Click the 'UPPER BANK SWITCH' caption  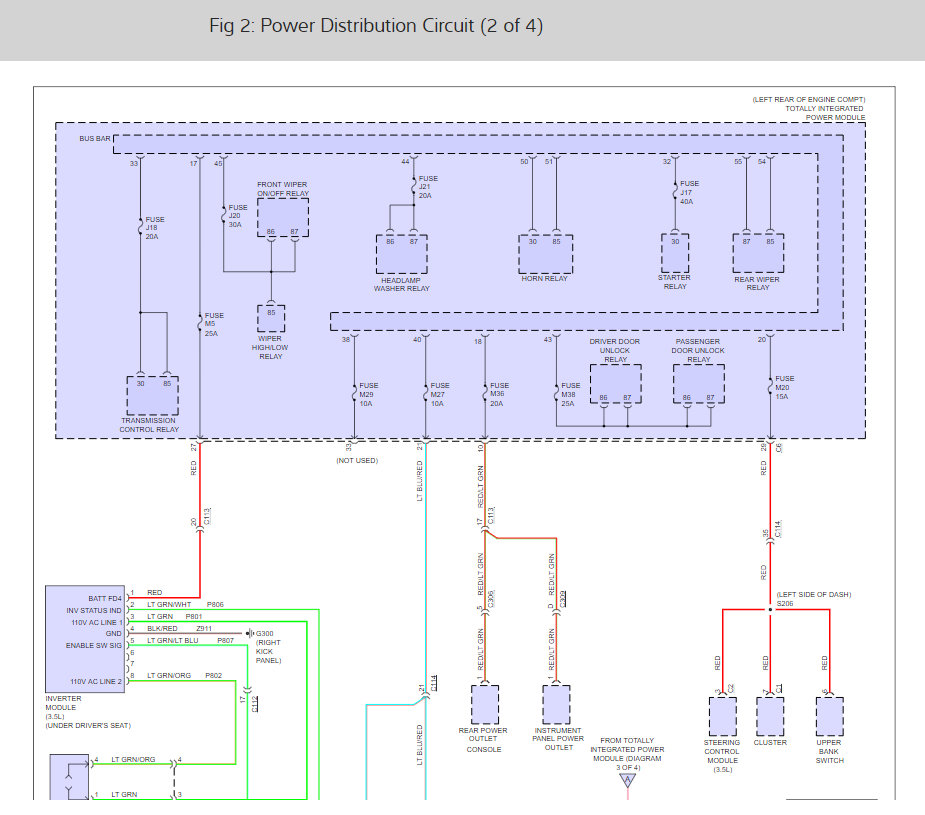tap(829, 751)
